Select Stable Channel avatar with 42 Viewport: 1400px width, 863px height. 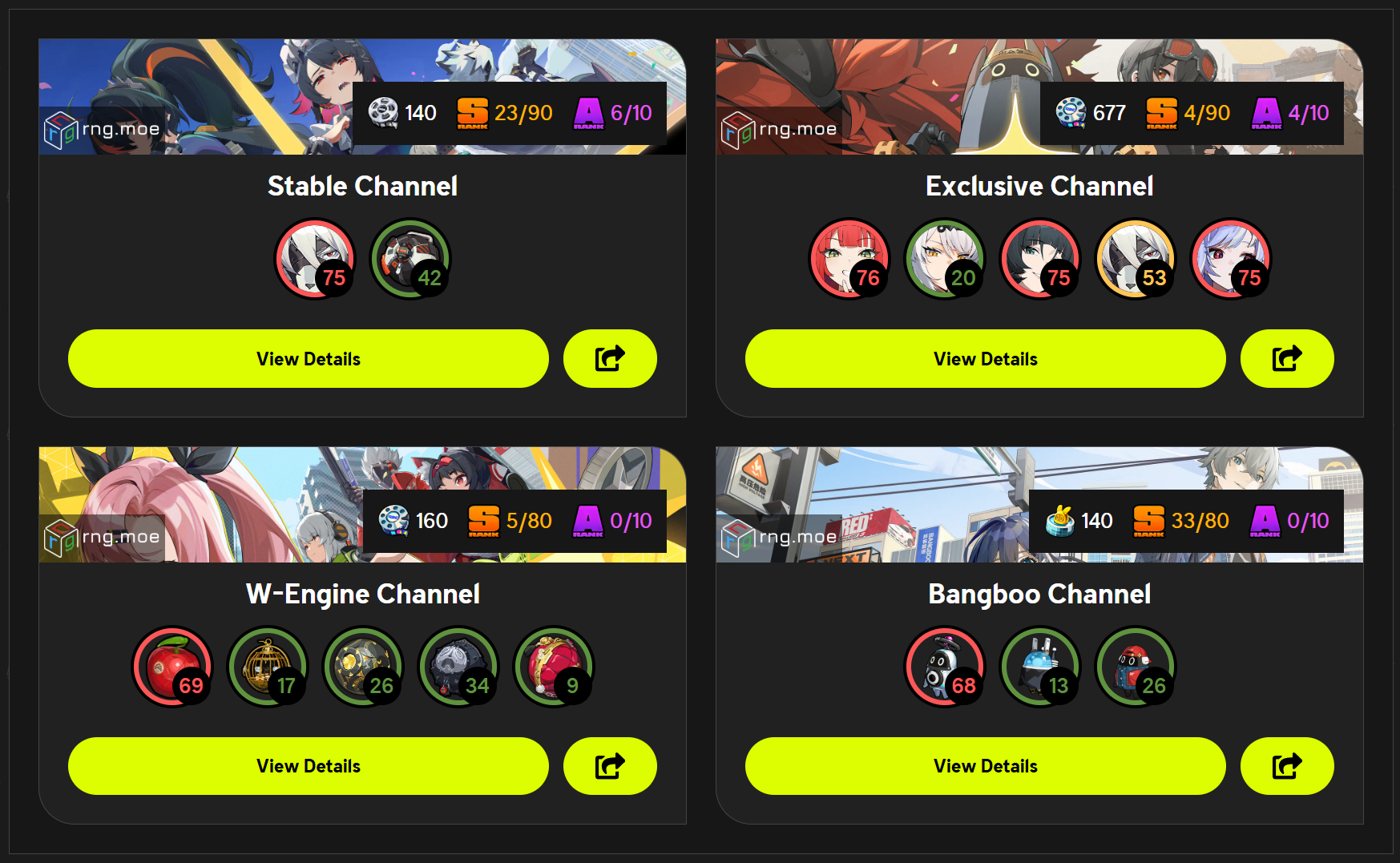pyautogui.click(x=410, y=259)
